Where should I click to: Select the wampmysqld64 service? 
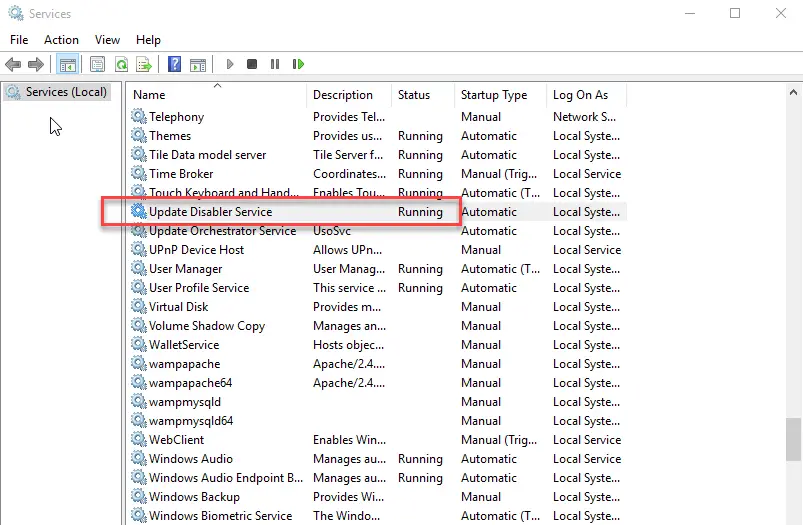[x=377, y=421]
